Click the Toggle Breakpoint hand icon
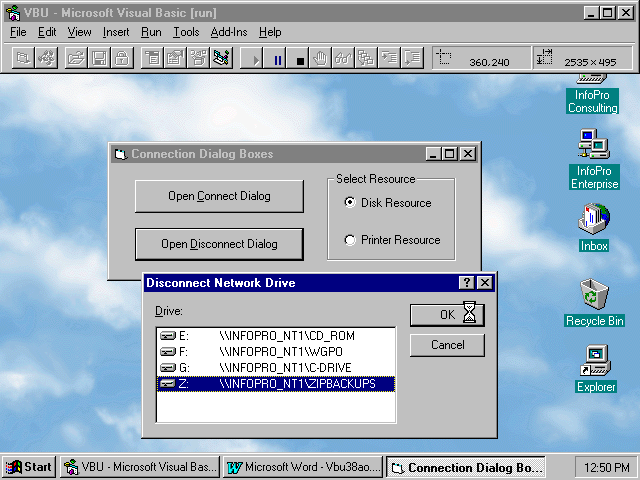Viewport: 640px width, 480px height. coord(320,59)
